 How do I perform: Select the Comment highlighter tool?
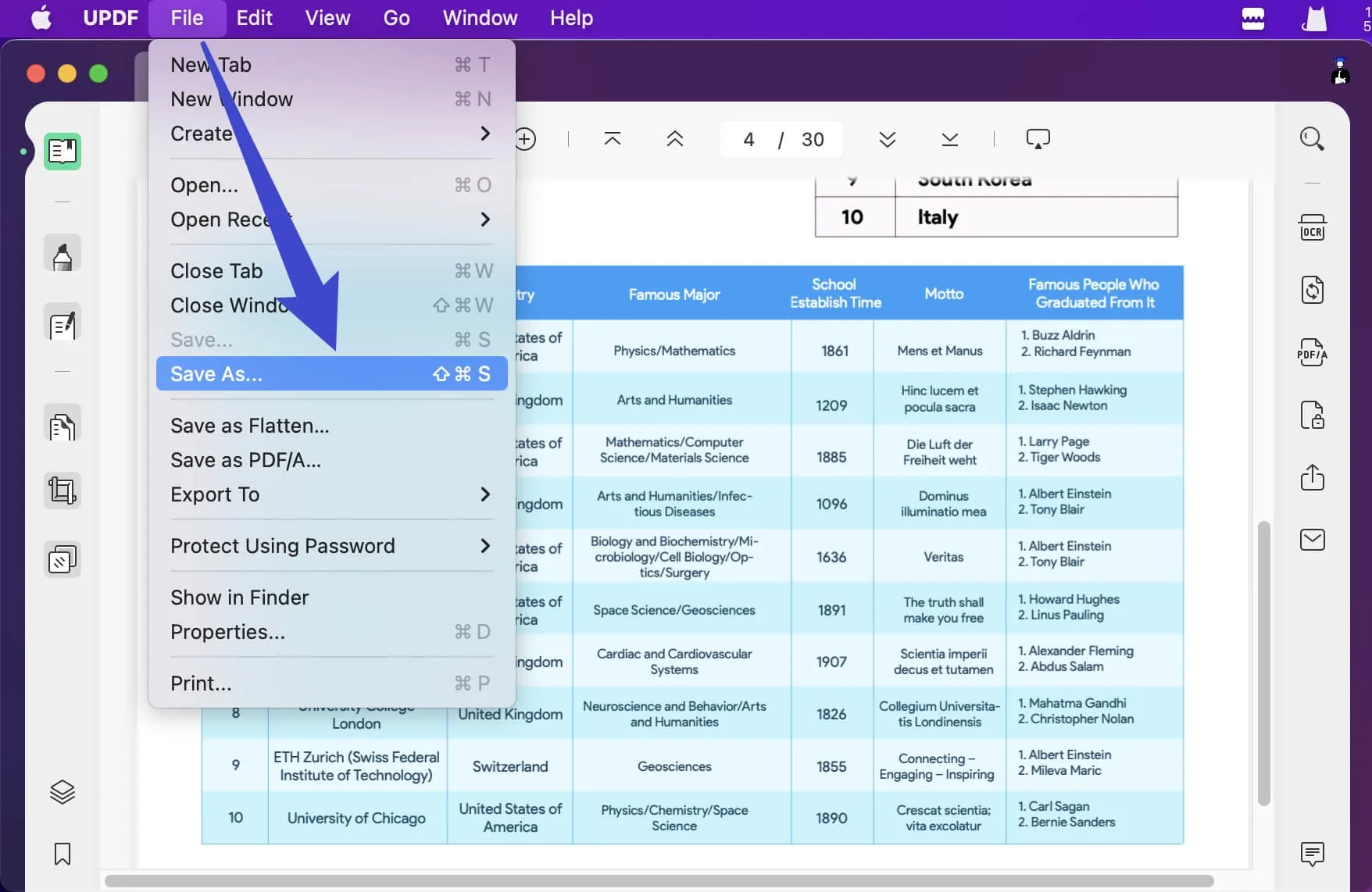point(63,254)
